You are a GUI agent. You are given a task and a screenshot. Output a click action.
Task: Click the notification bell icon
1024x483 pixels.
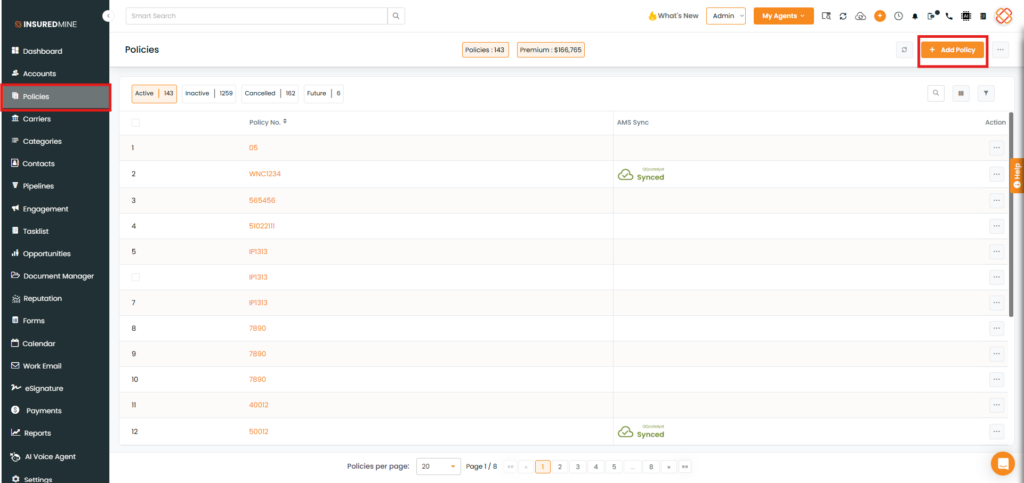914,16
